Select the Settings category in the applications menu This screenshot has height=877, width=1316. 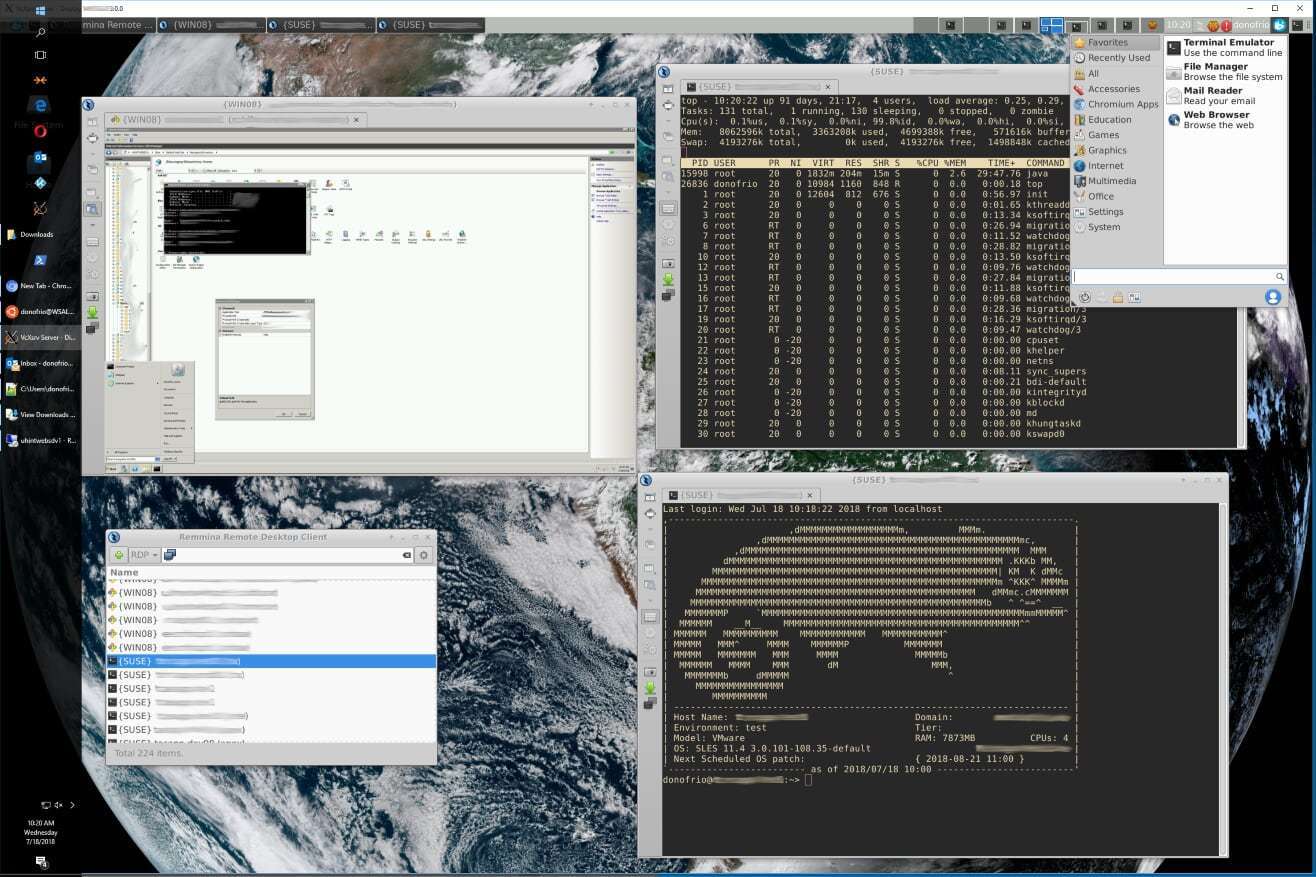click(x=1105, y=211)
